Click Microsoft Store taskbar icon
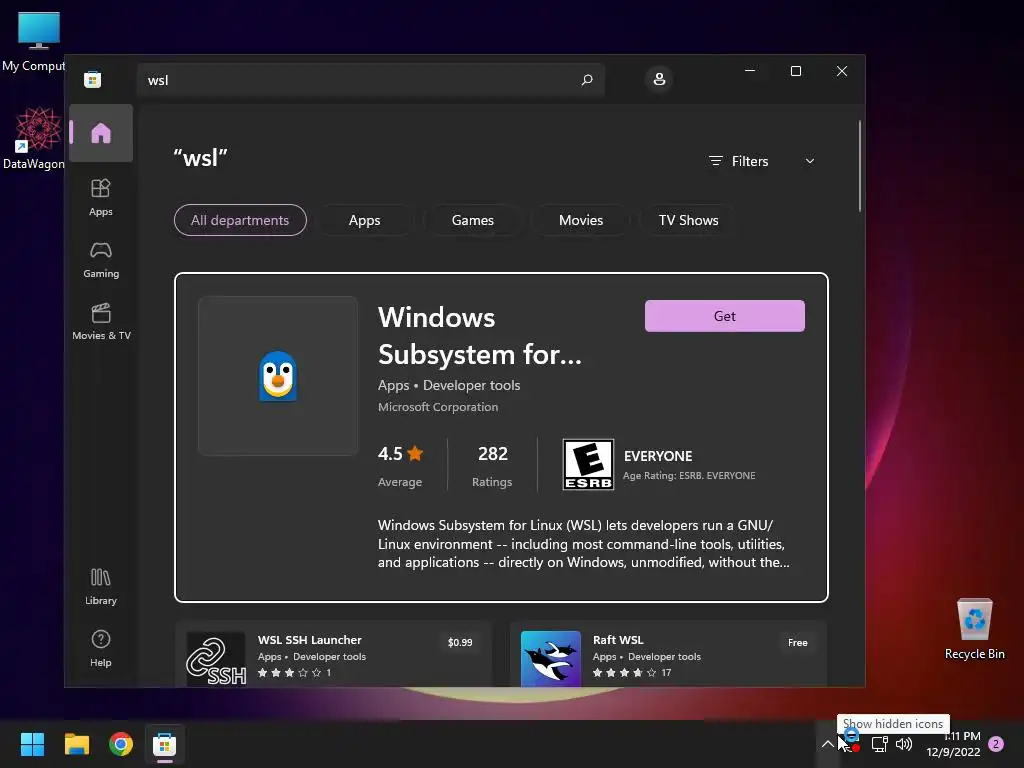The height and width of the screenshot is (768, 1024). pyautogui.click(x=165, y=744)
